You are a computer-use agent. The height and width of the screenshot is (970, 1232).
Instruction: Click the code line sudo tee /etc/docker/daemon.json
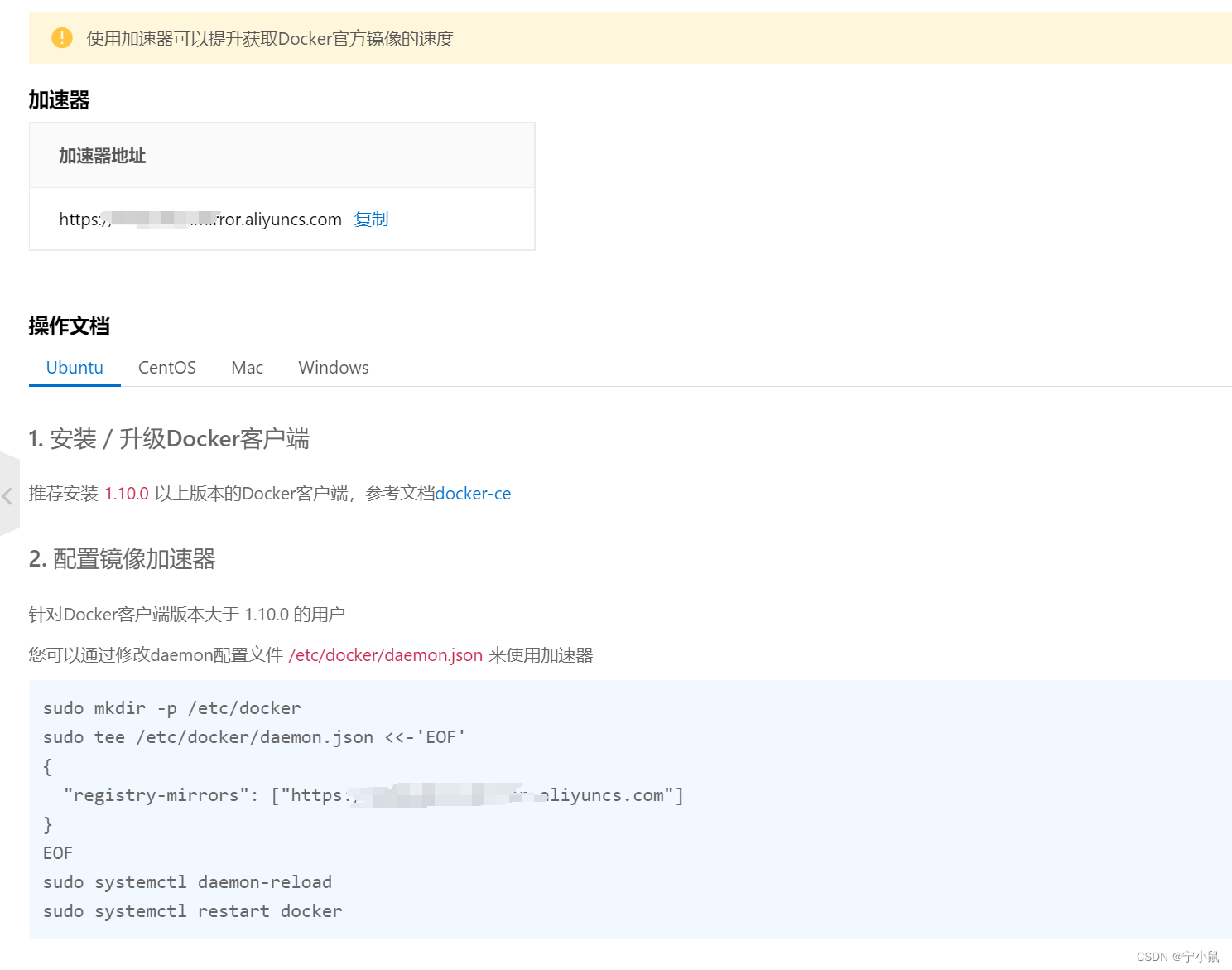255,737
